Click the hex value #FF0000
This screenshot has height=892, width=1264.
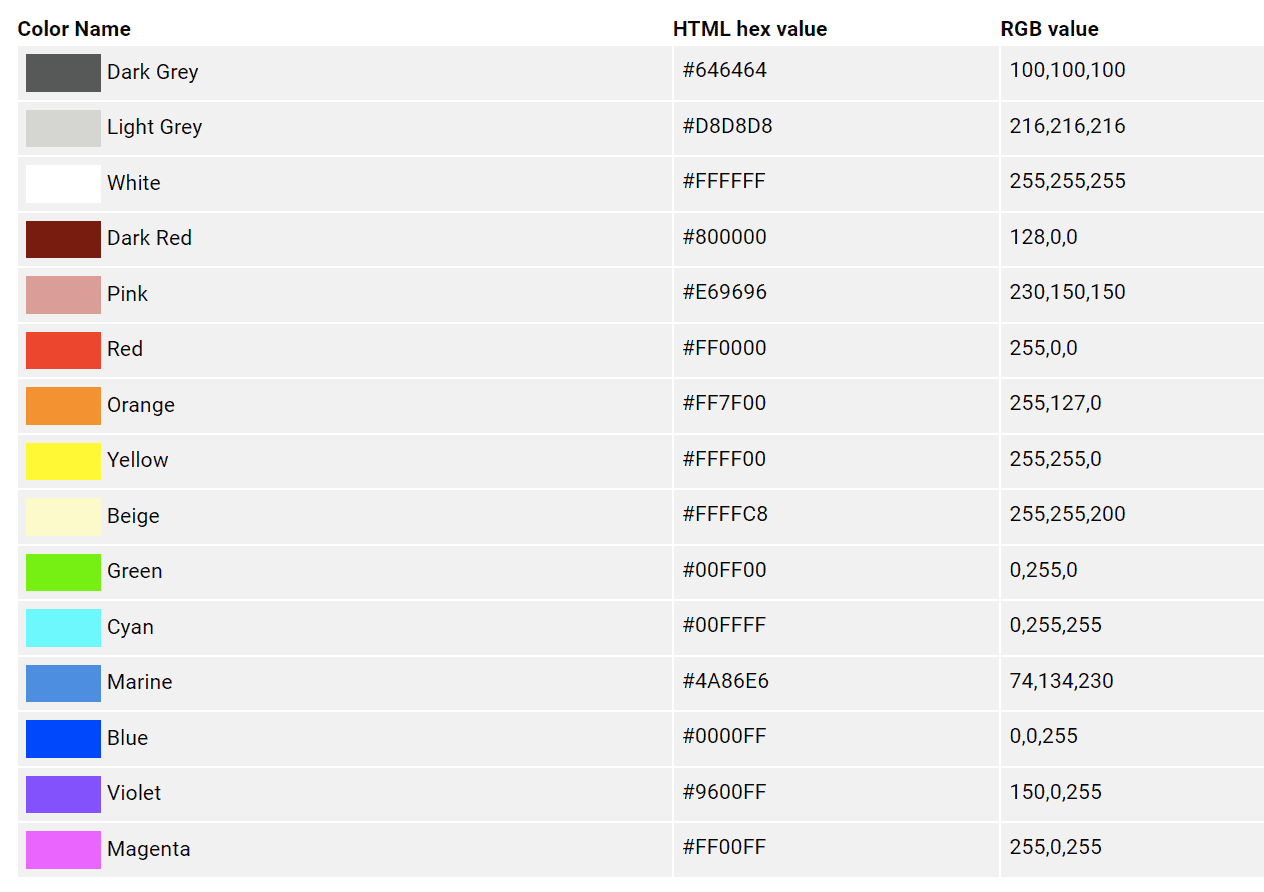[x=724, y=348]
